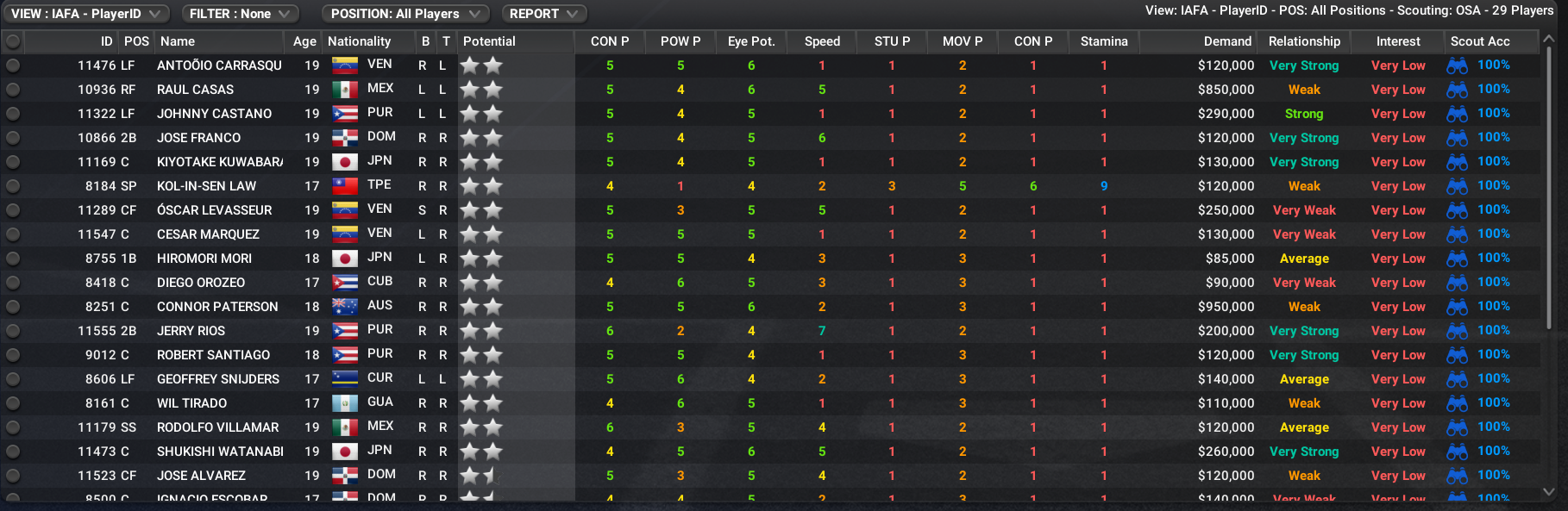1568x511 pixels.
Task: Sort by the Demand column header
Action: point(1226,41)
